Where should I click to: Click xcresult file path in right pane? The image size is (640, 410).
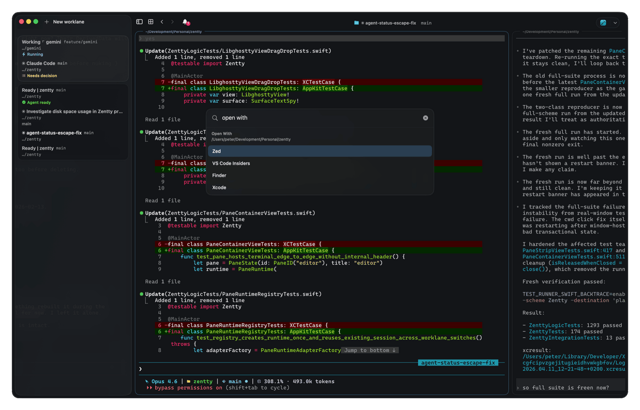(573, 363)
